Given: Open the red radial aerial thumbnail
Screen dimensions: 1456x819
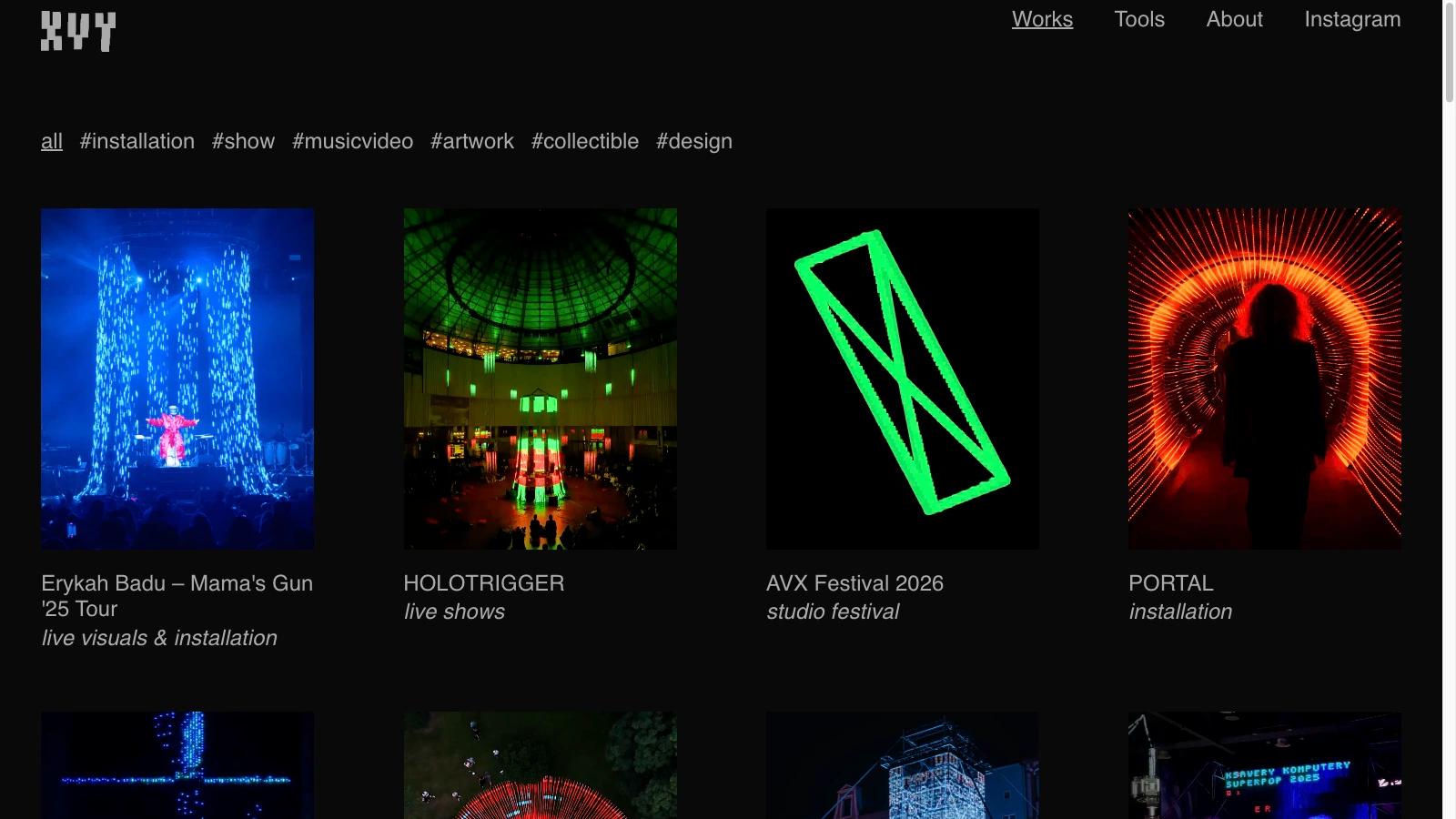Looking at the screenshot, I should click(541, 765).
